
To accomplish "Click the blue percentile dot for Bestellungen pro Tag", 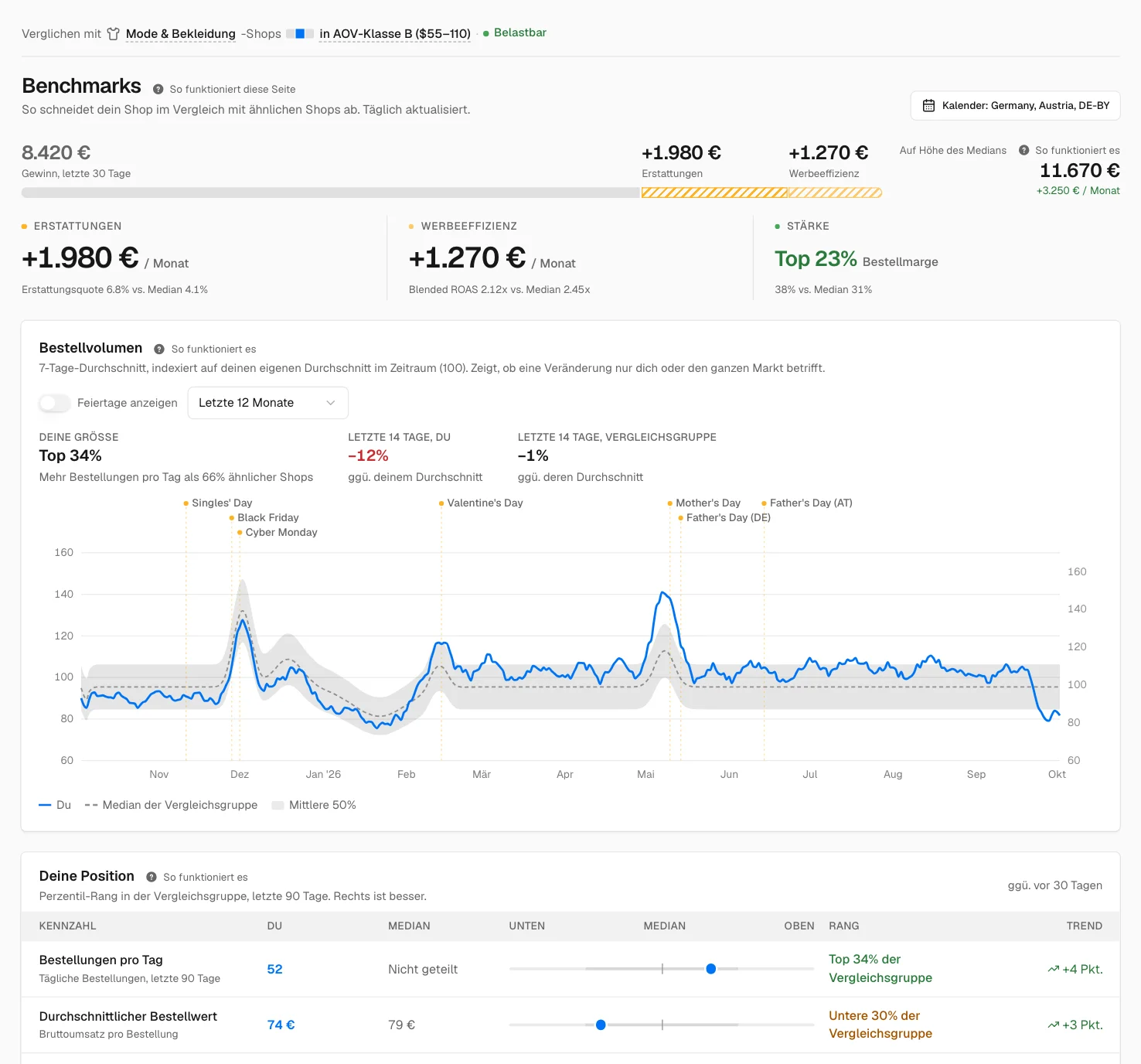I will click(x=711, y=969).
